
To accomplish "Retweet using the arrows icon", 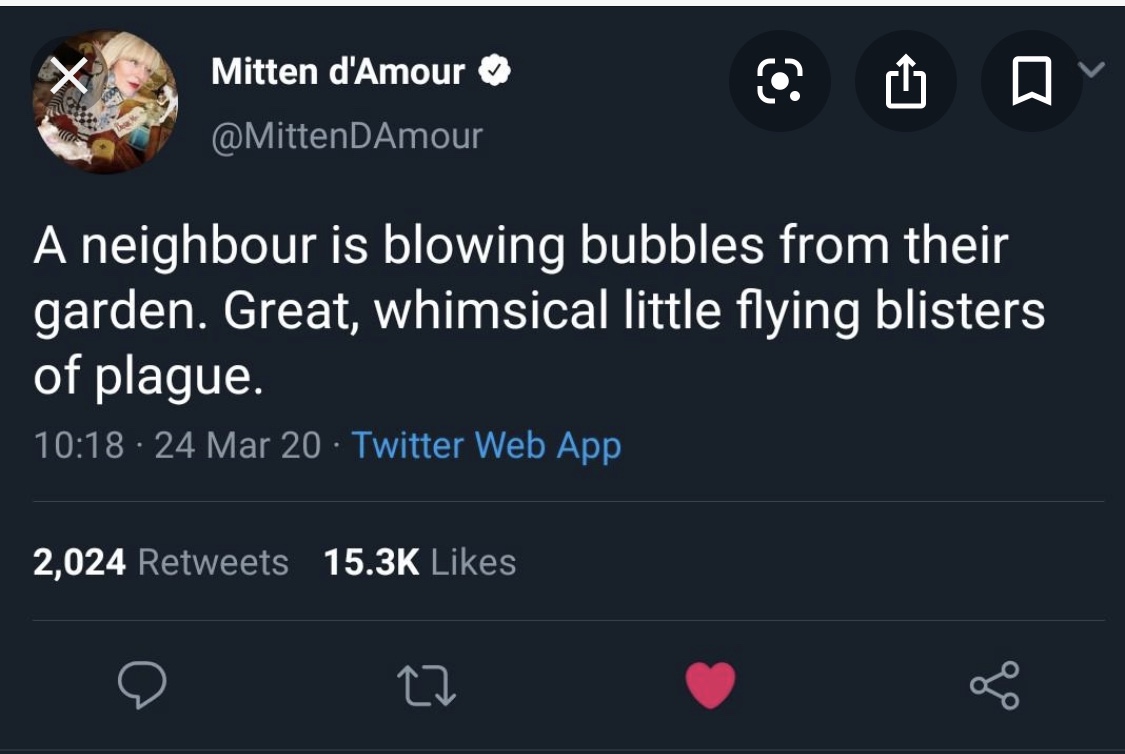I will 427,685.
